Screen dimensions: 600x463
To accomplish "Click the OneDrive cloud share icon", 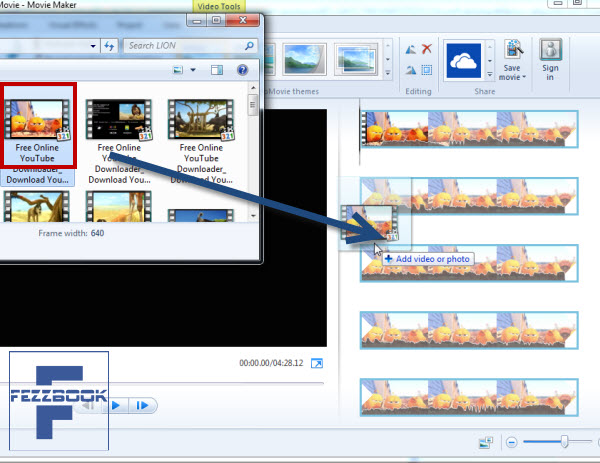I will click(463, 61).
